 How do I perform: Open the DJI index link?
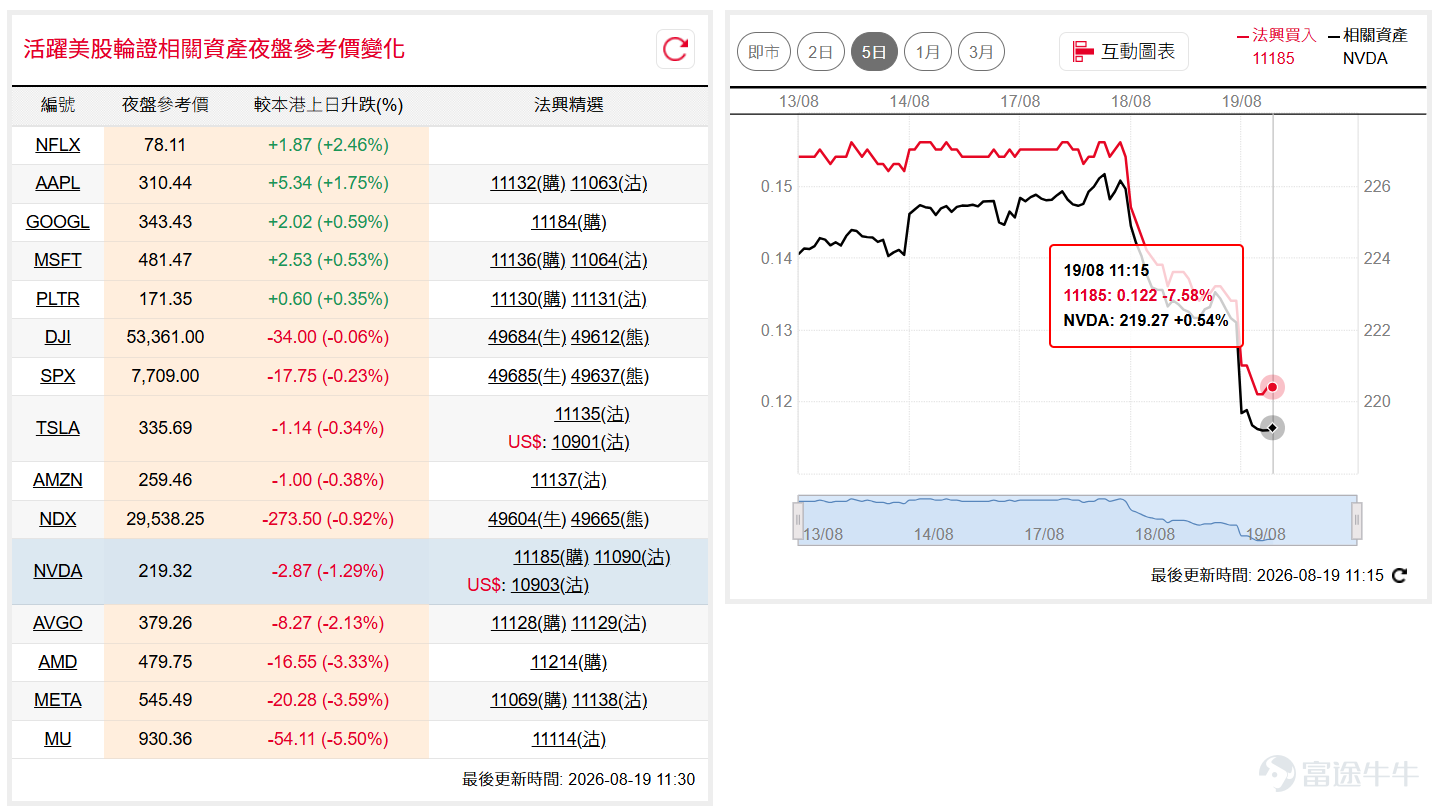(58, 337)
